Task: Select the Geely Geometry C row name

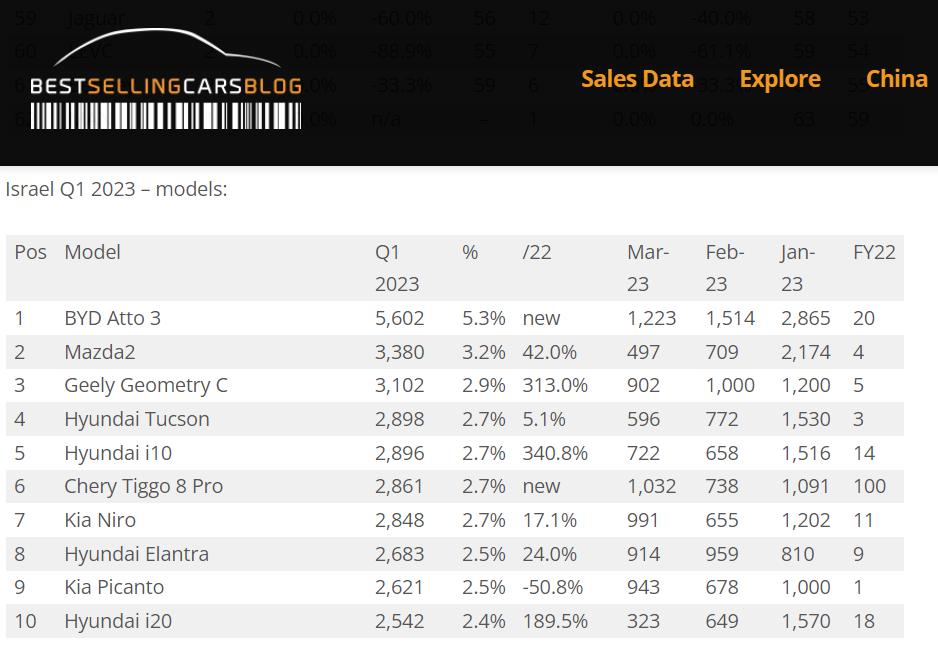Action: pyautogui.click(x=146, y=385)
